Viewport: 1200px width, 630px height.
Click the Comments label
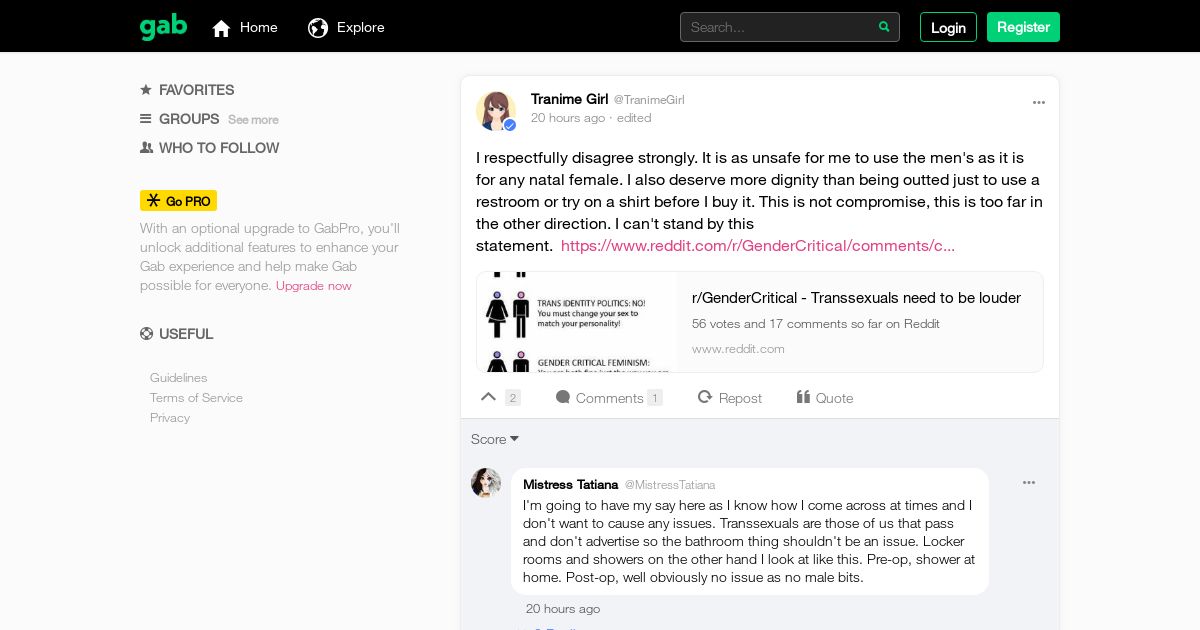pyautogui.click(x=610, y=398)
